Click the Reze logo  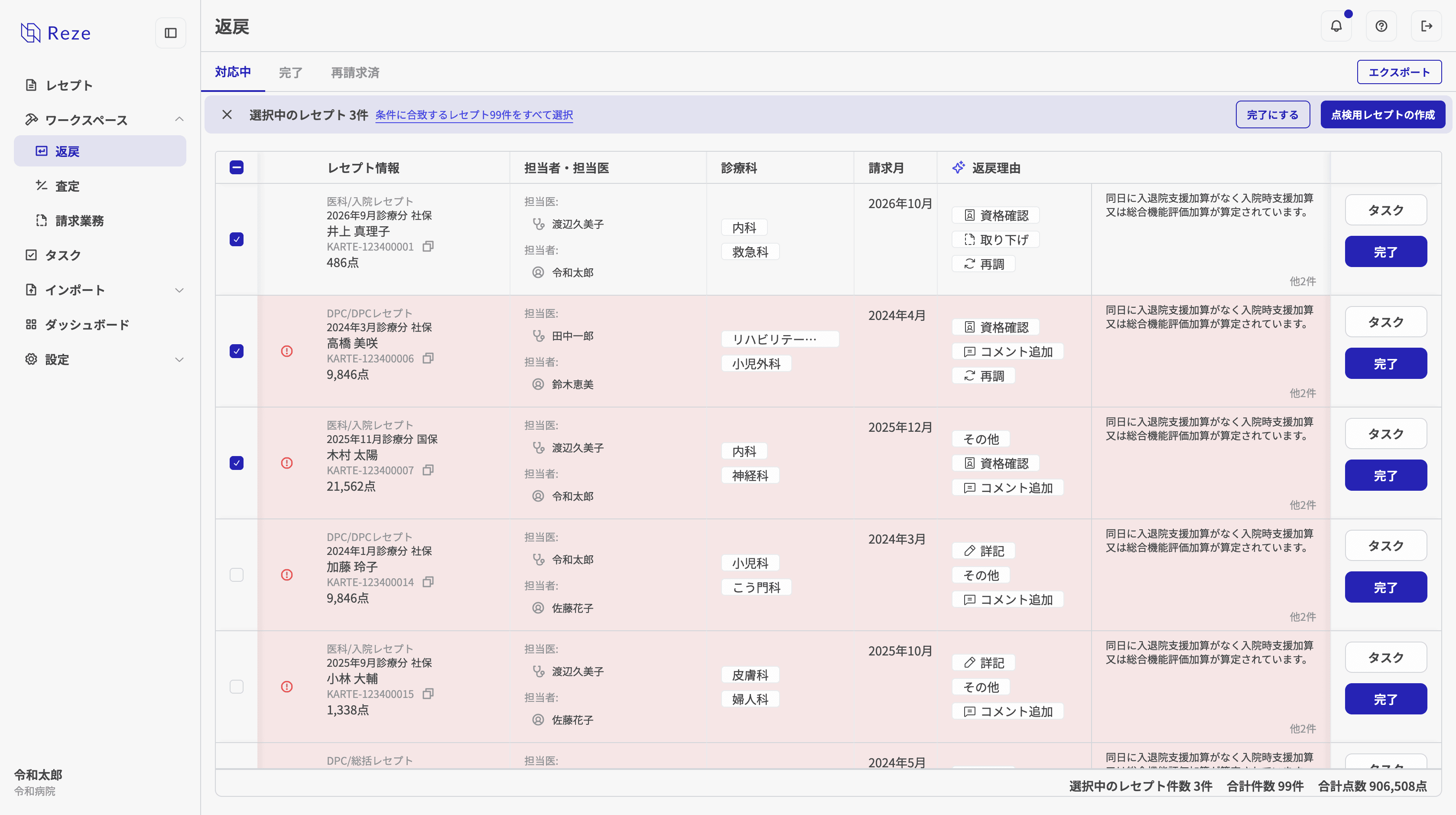click(55, 33)
